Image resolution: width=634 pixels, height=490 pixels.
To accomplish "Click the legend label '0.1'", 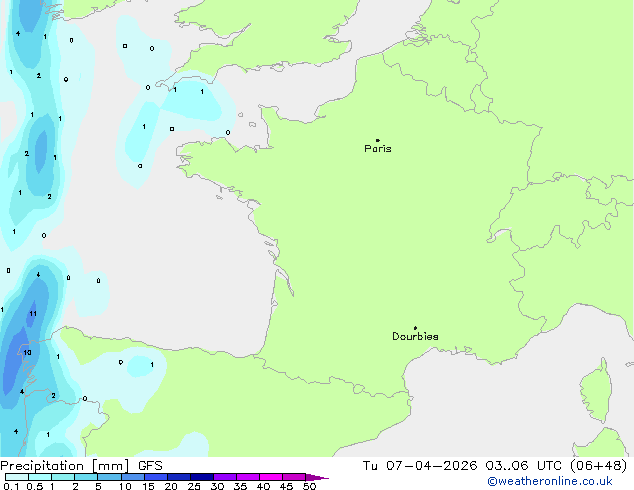I will [11, 486].
